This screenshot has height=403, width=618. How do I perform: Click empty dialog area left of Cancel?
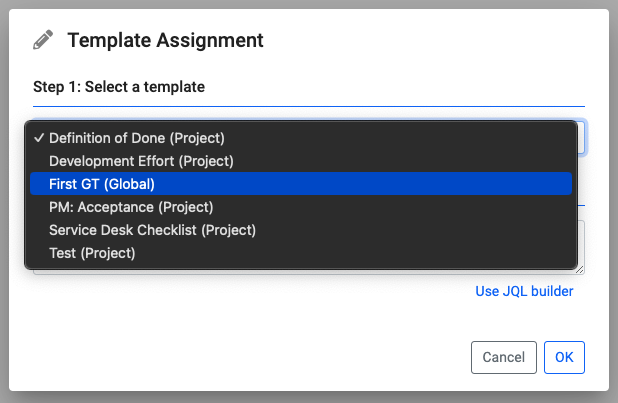pyautogui.click(x=250, y=357)
